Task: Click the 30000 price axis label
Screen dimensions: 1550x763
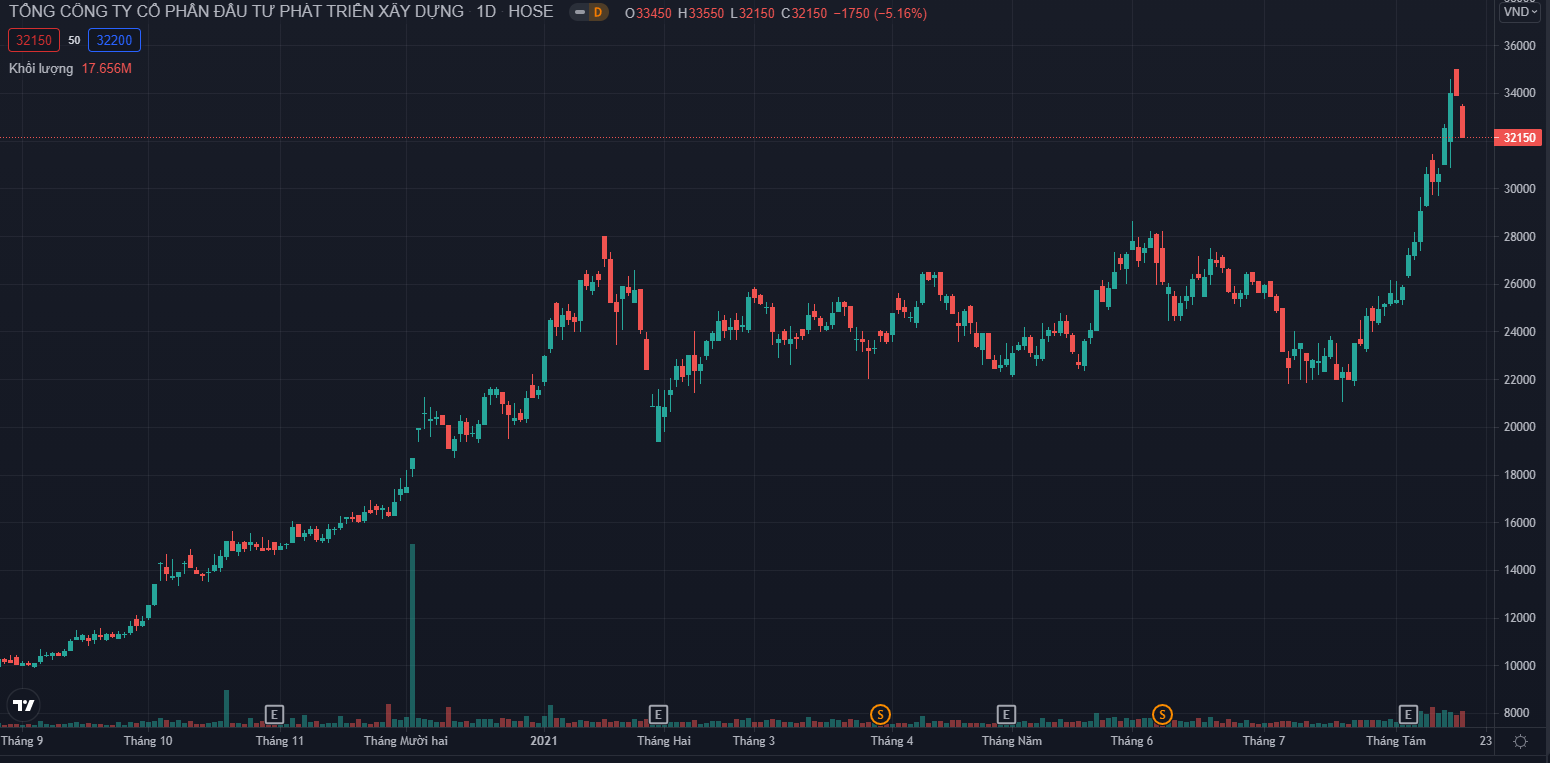Action: pyautogui.click(x=1519, y=189)
